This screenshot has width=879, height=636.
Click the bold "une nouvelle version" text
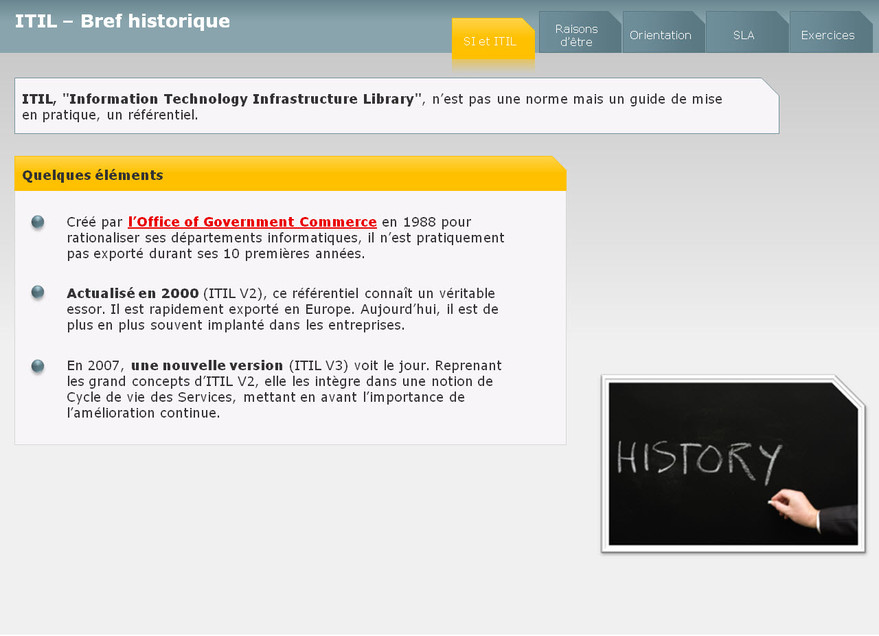click(x=207, y=365)
